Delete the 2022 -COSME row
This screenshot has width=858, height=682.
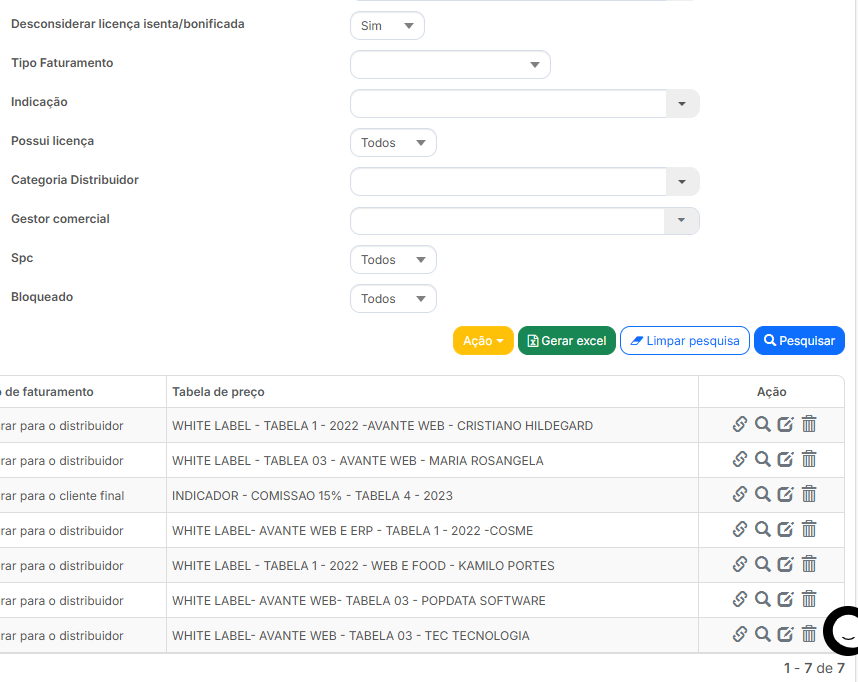click(809, 529)
